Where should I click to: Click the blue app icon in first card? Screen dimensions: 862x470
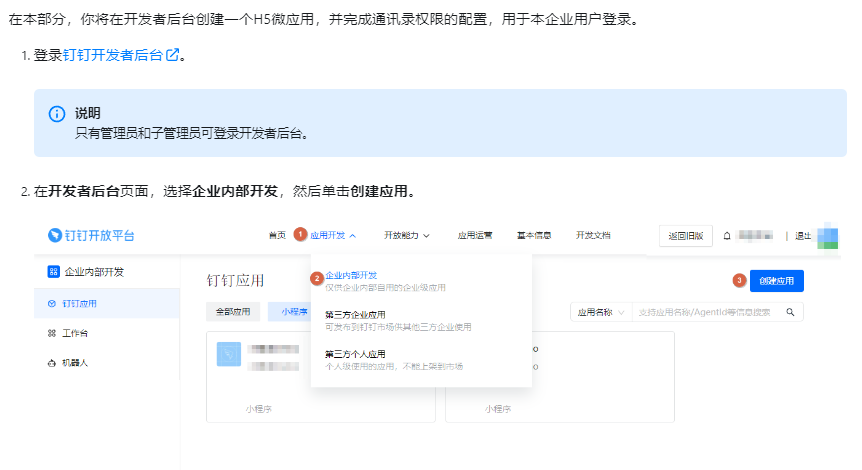[229, 354]
